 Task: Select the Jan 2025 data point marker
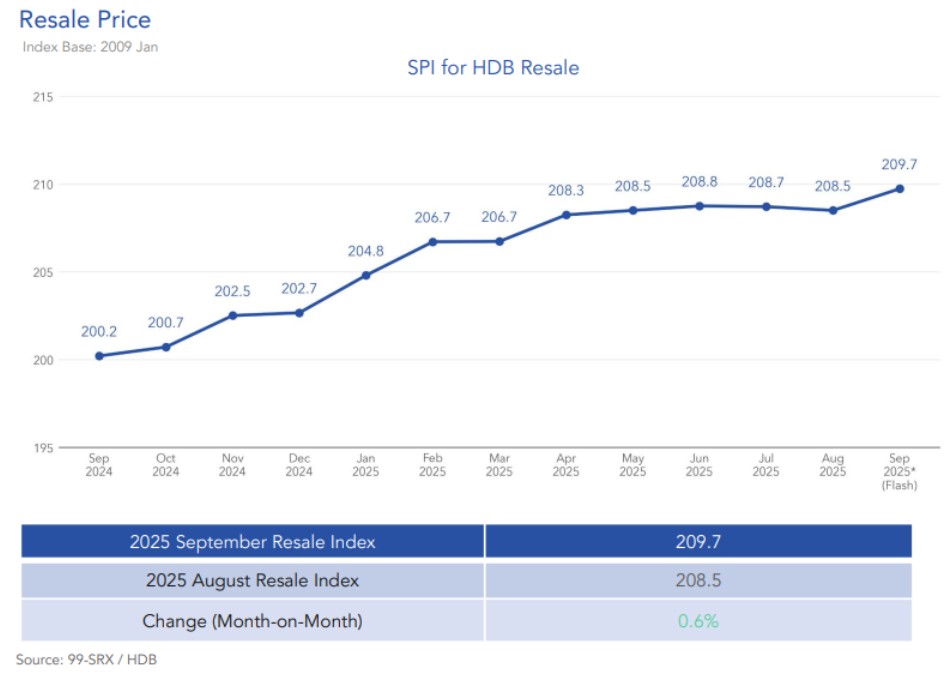click(366, 275)
